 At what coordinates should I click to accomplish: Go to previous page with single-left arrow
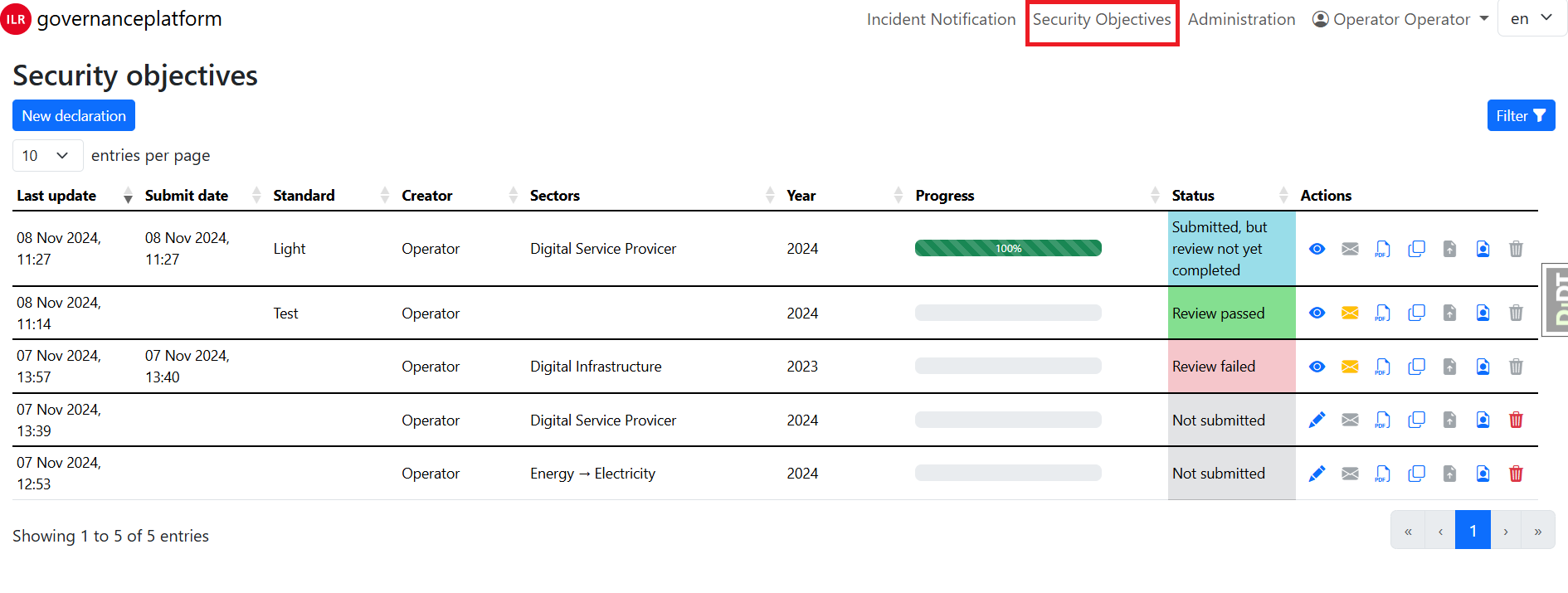point(1440,531)
